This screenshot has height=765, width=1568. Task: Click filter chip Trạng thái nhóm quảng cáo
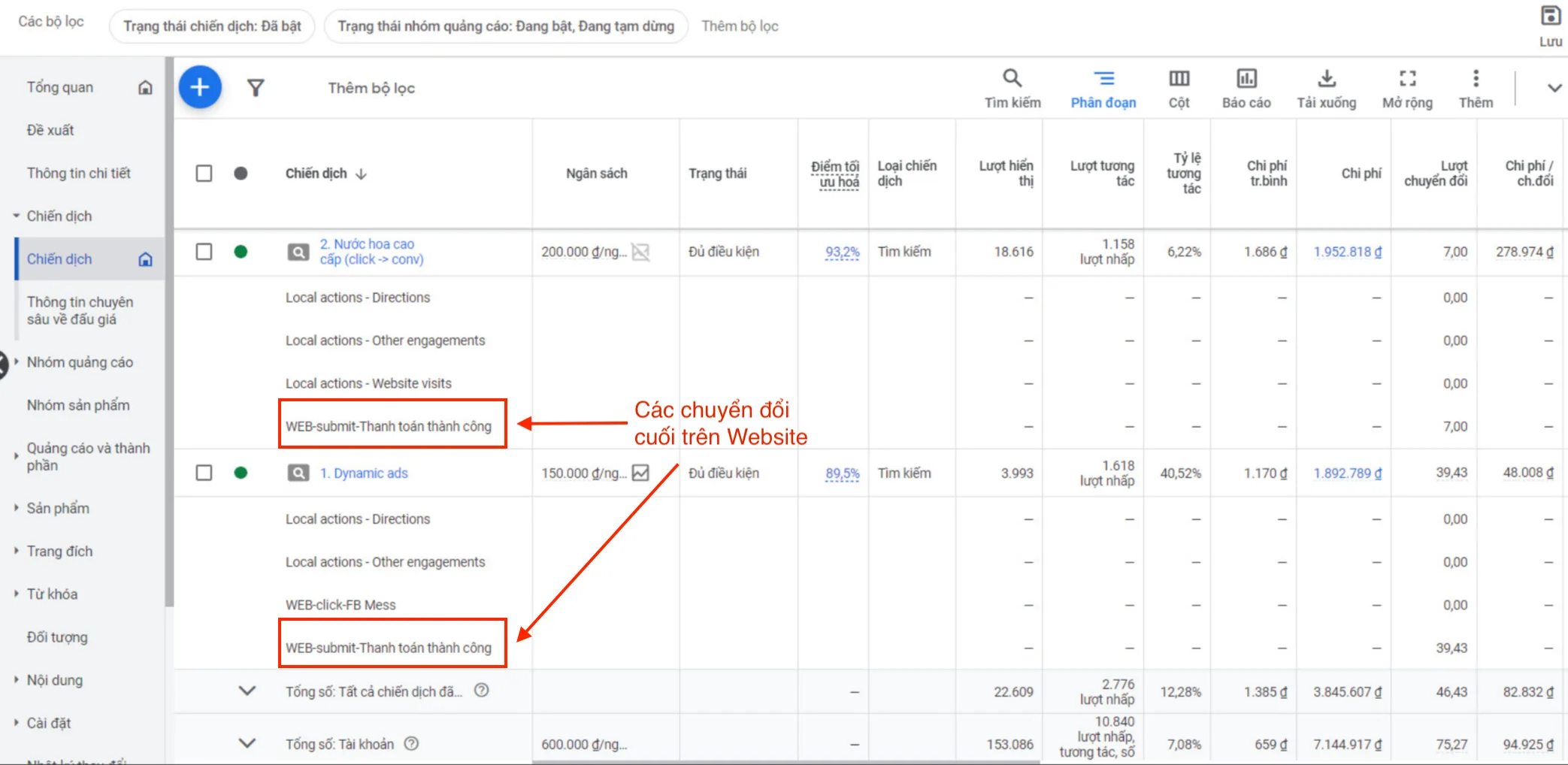tap(506, 26)
